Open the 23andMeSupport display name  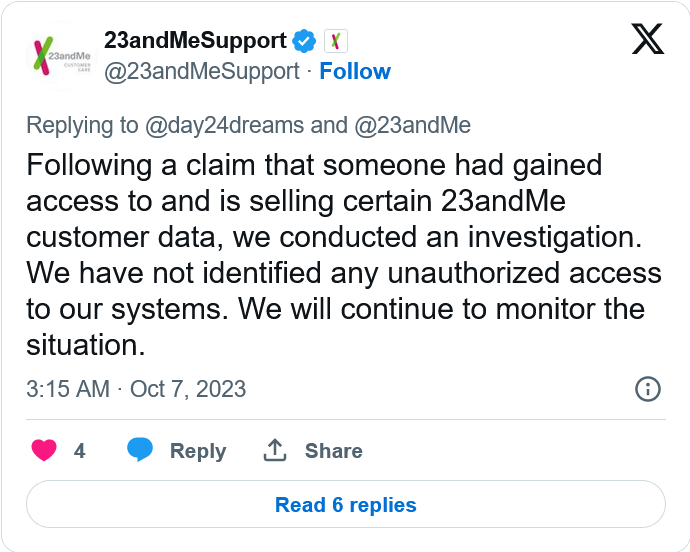click(195, 41)
